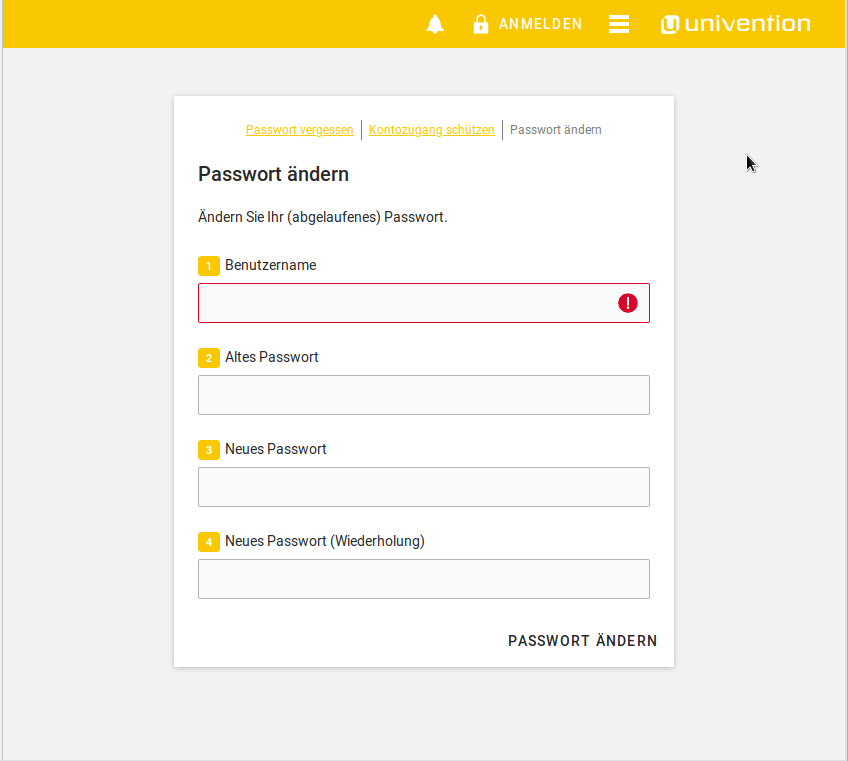Focus the Neues Passwort field
The width and height of the screenshot is (848, 761).
point(424,487)
